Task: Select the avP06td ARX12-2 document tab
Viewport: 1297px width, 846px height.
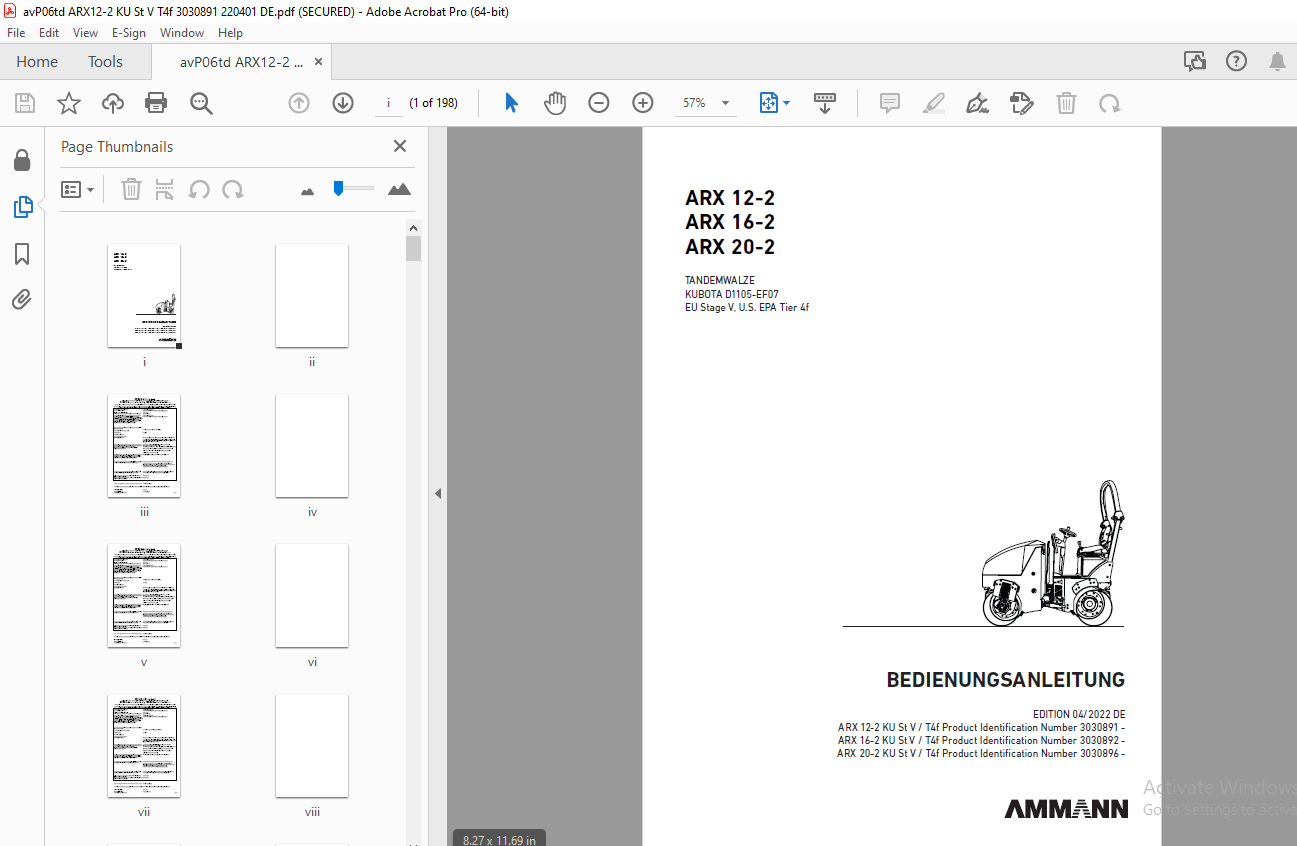Action: 241,62
